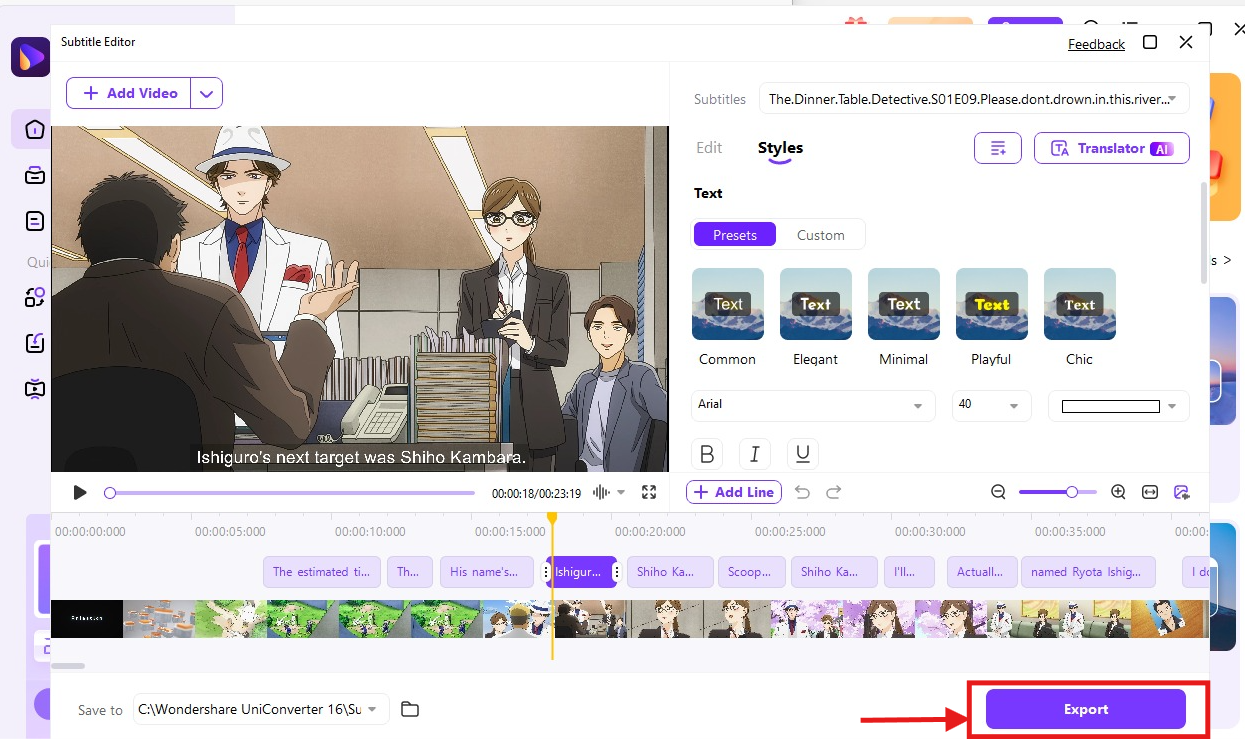
Task: Select the 'Actuall...' subtitle clip
Action: click(982, 572)
